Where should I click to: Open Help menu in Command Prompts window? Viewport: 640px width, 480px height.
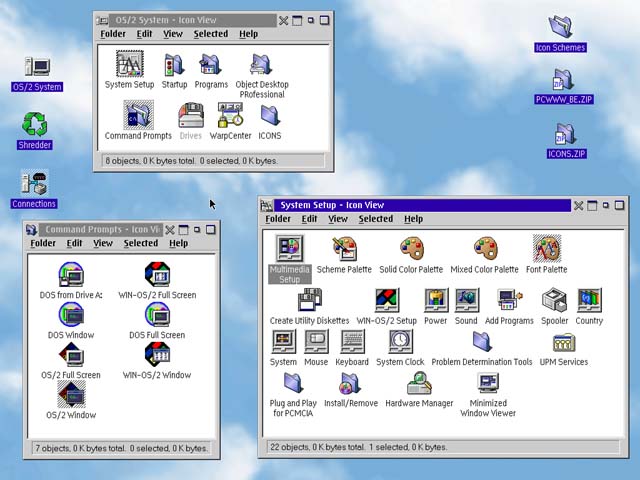[178, 243]
